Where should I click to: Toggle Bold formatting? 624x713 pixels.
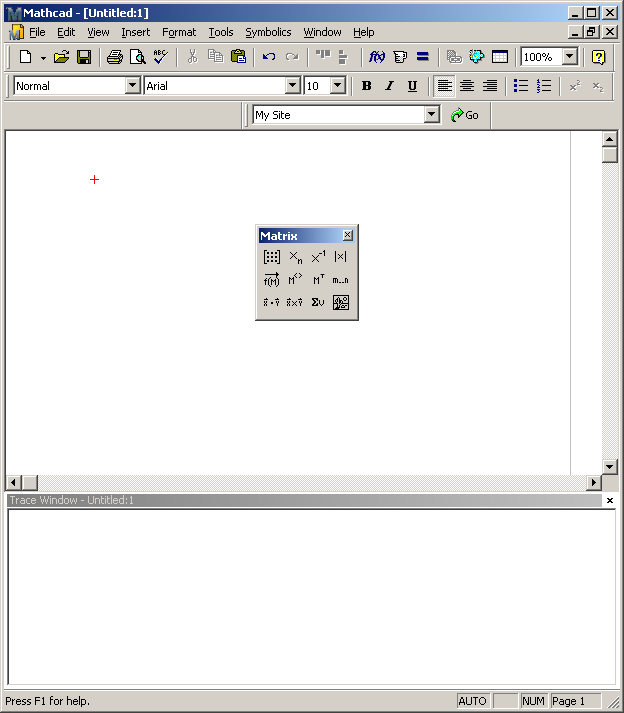coord(366,86)
